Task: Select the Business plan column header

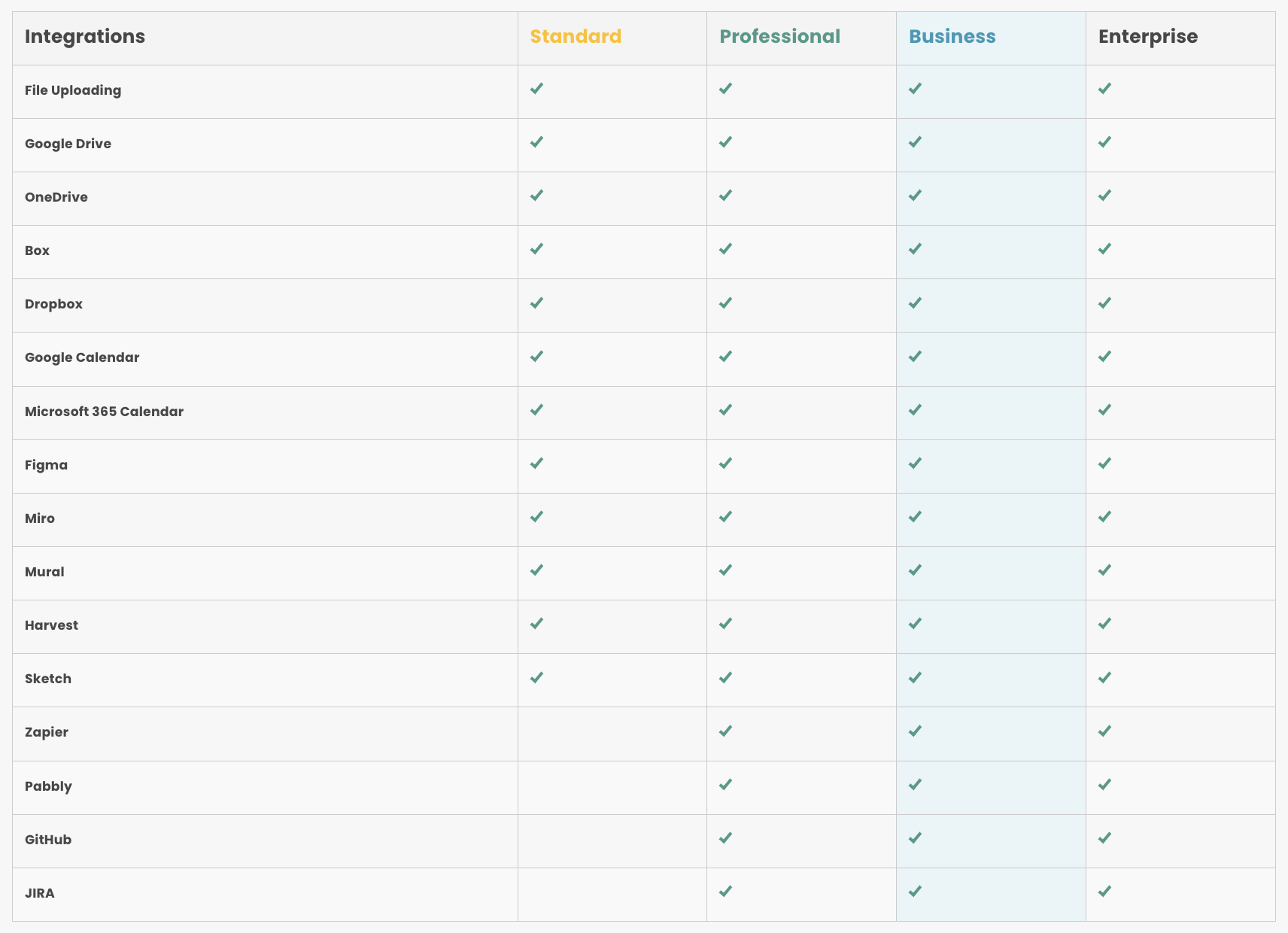Action: coord(952,37)
